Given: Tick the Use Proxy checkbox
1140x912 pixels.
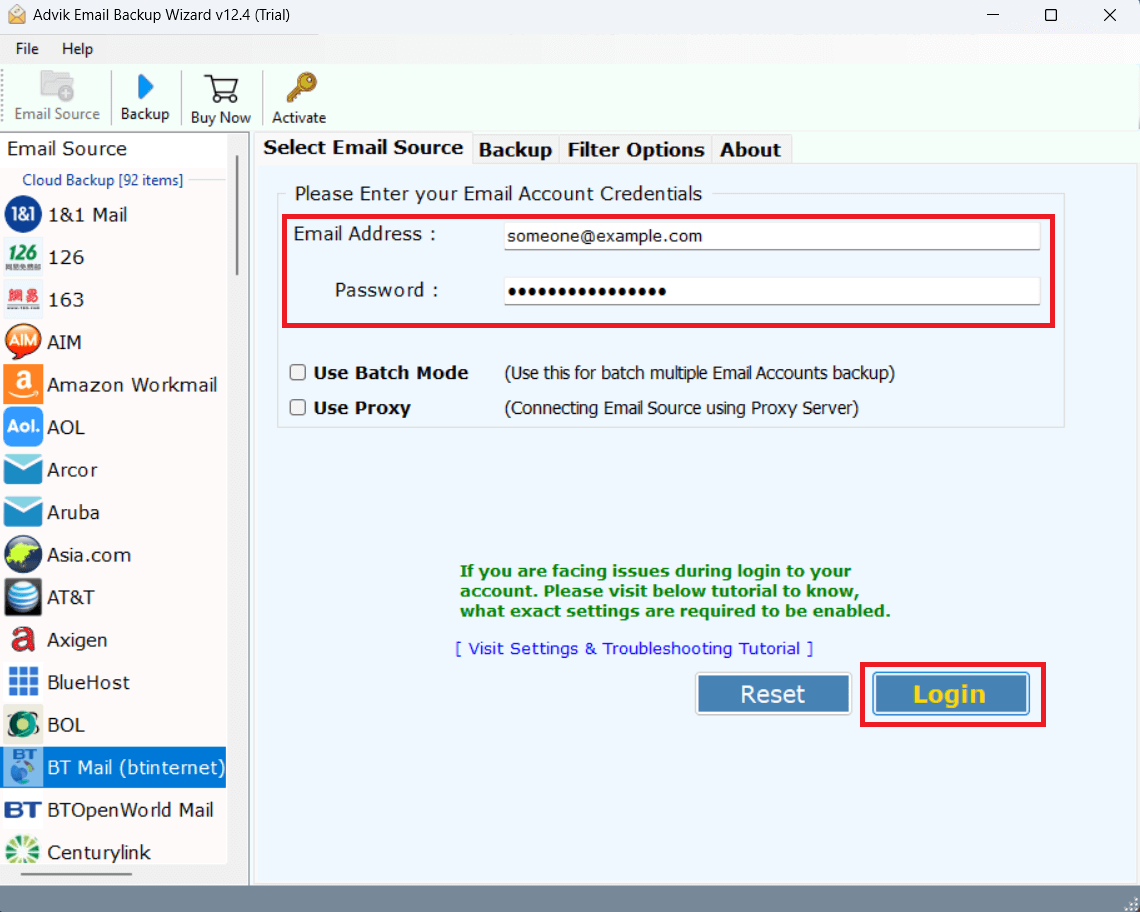Looking at the screenshot, I should click(297, 407).
